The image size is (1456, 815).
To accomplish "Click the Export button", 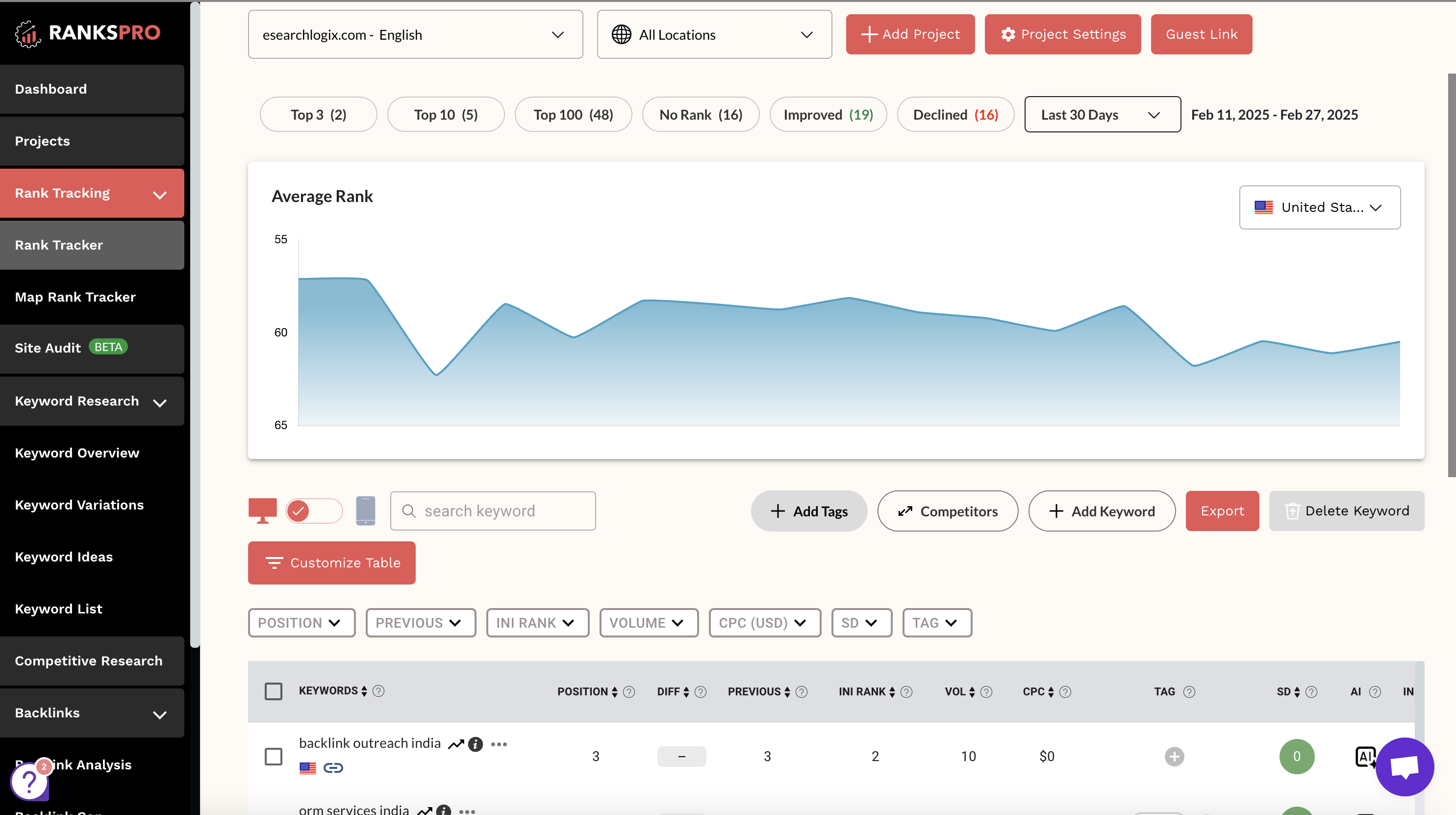I will [1222, 510].
